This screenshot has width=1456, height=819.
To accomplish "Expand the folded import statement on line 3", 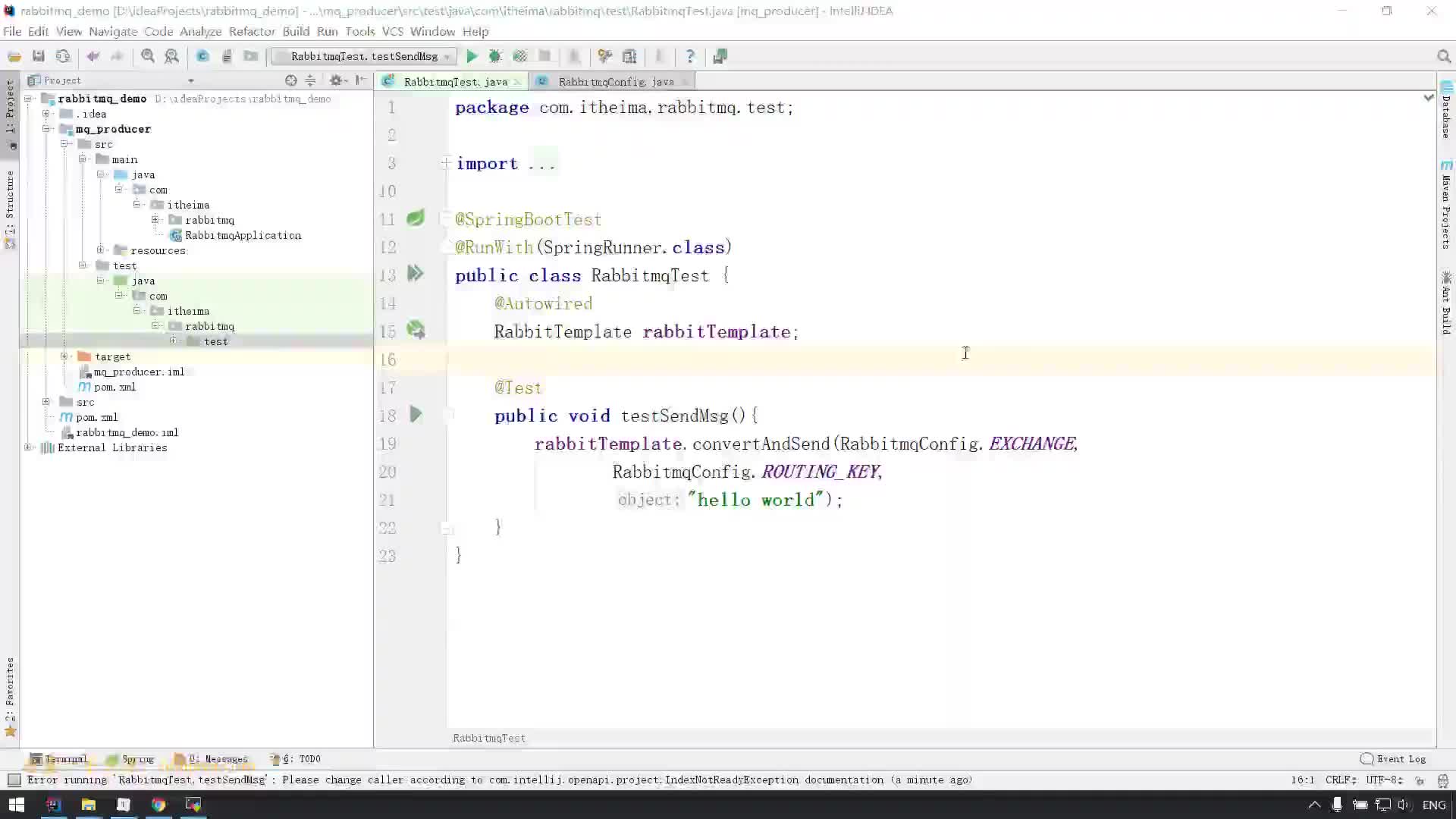I will (x=446, y=163).
